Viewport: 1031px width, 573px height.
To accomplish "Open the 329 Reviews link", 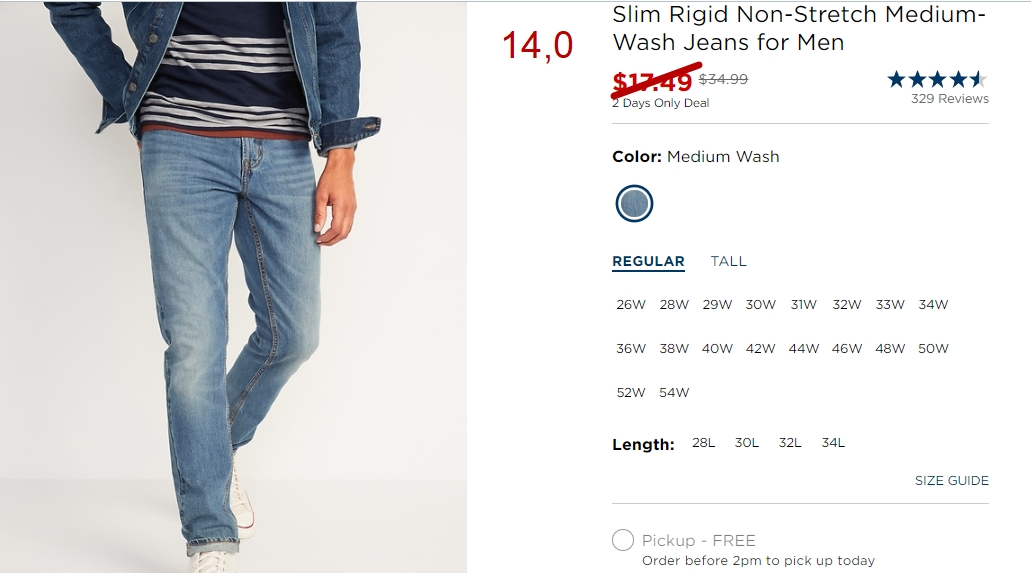I will (949, 99).
